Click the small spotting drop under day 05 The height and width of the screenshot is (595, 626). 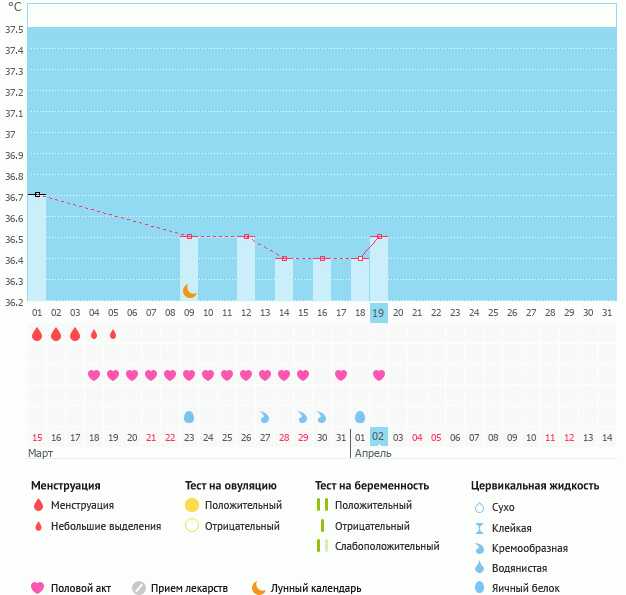pos(113,335)
